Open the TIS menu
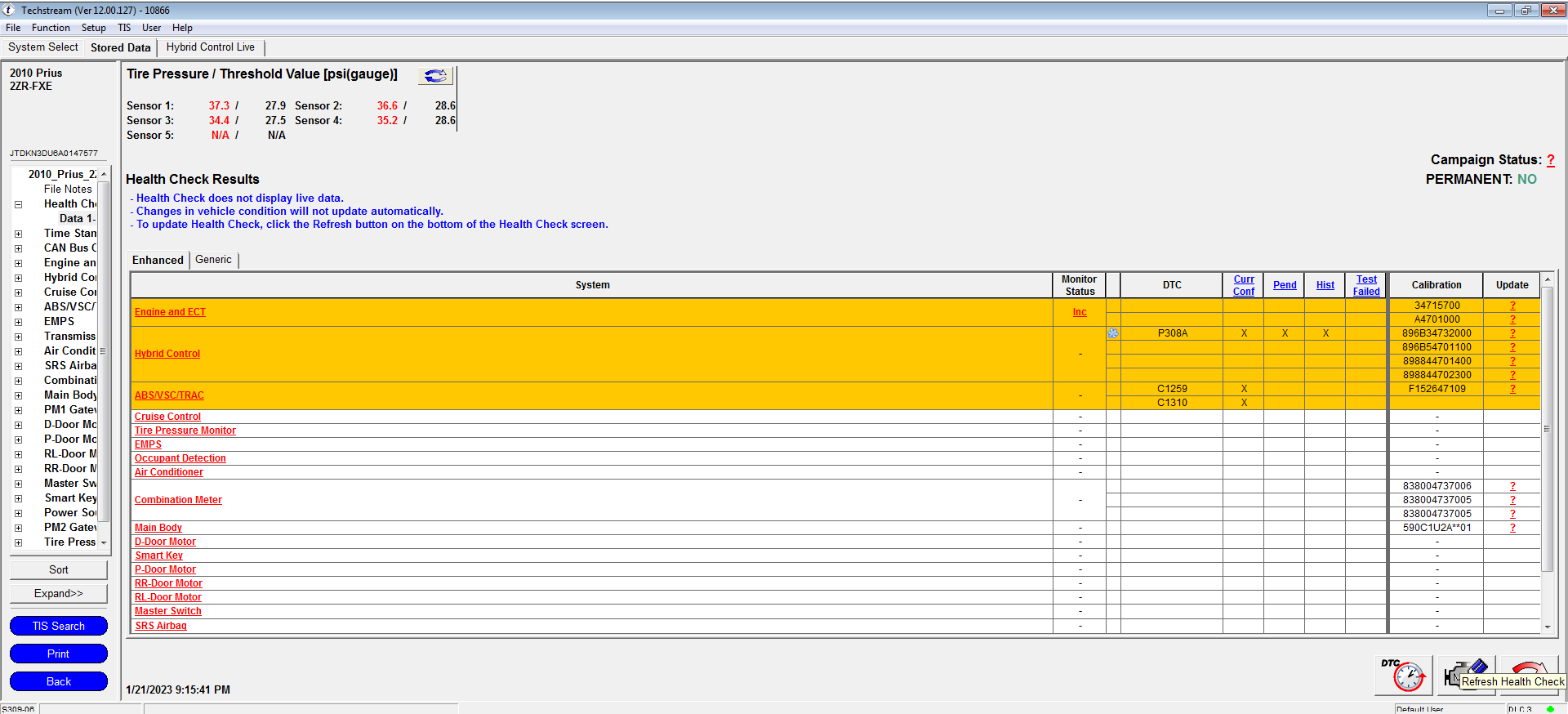This screenshot has width=1568, height=714. (x=124, y=28)
